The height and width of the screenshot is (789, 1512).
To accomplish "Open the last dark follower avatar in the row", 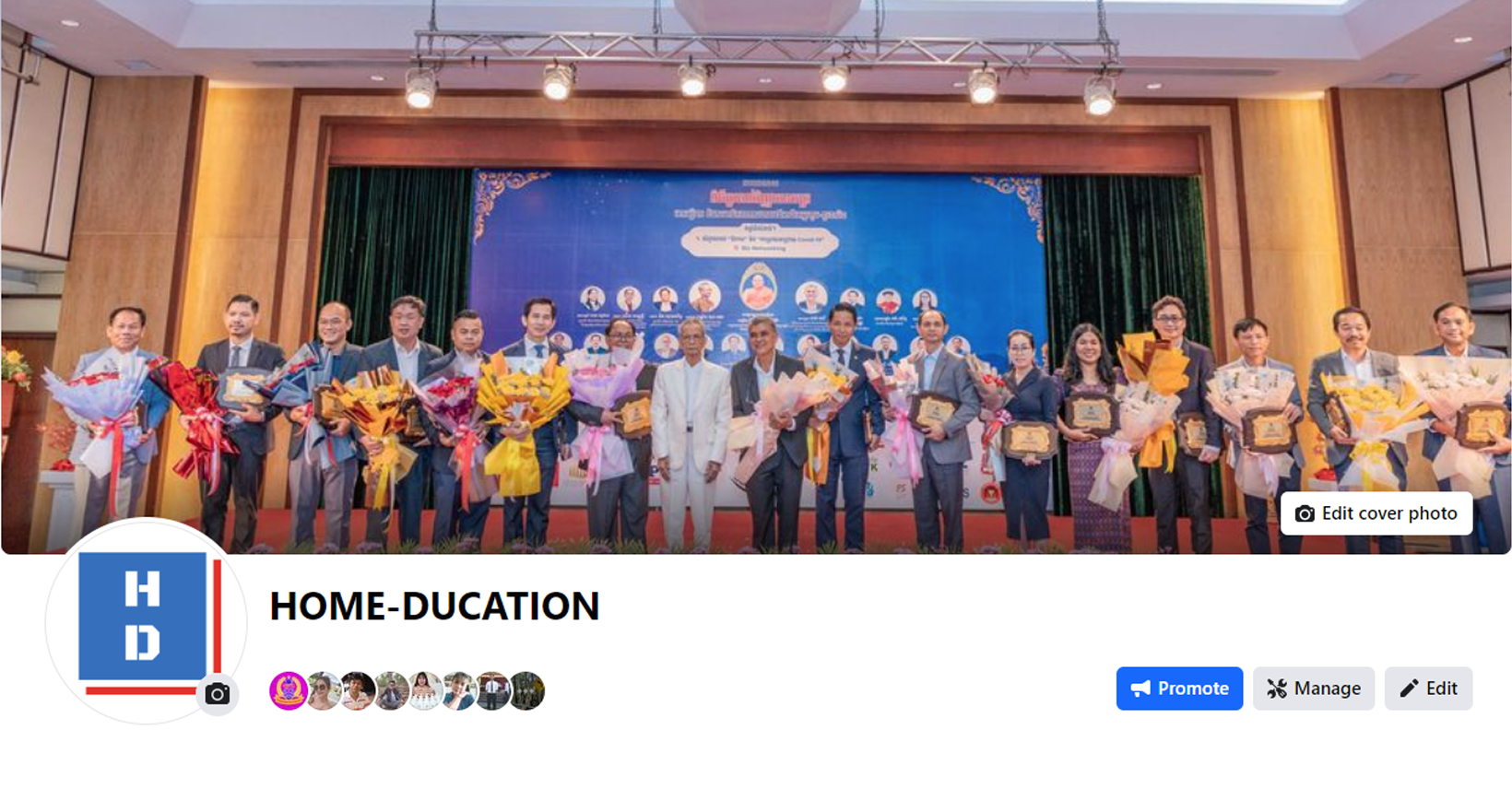I will point(526,690).
